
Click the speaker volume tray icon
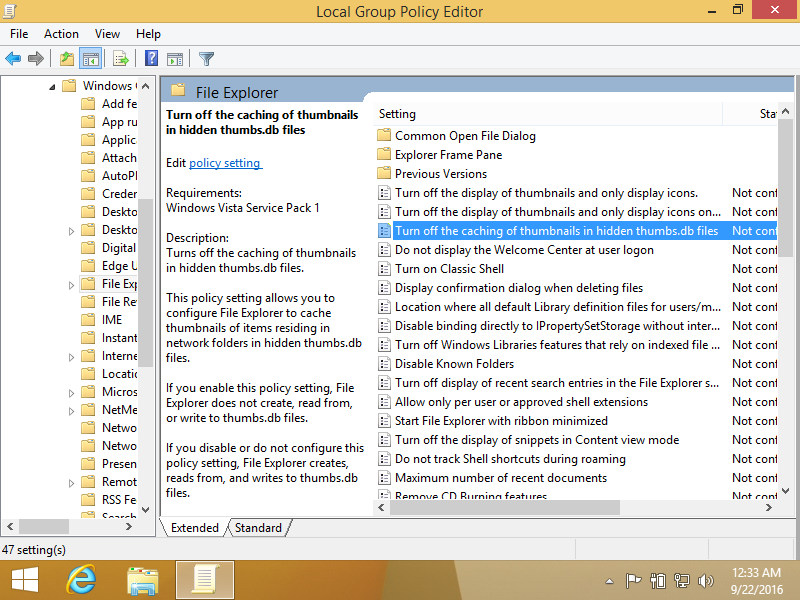coord(706,581)
